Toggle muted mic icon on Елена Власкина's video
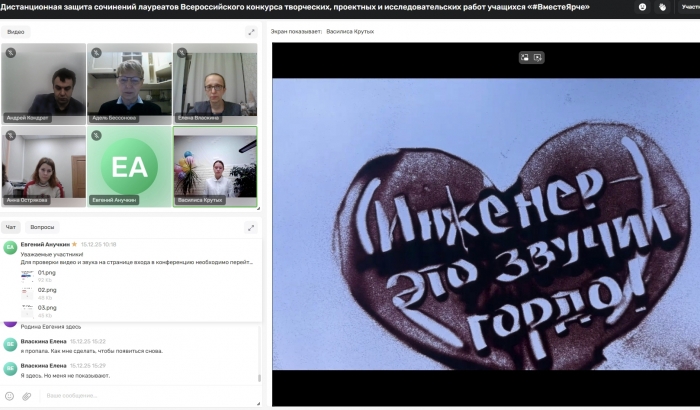 181,52
